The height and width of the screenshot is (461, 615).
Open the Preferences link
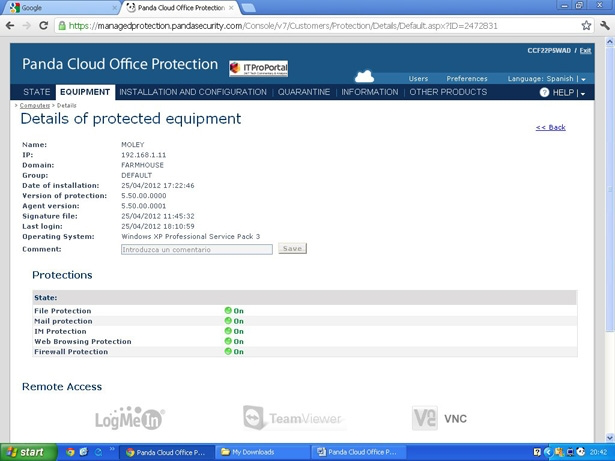point(467,79)
